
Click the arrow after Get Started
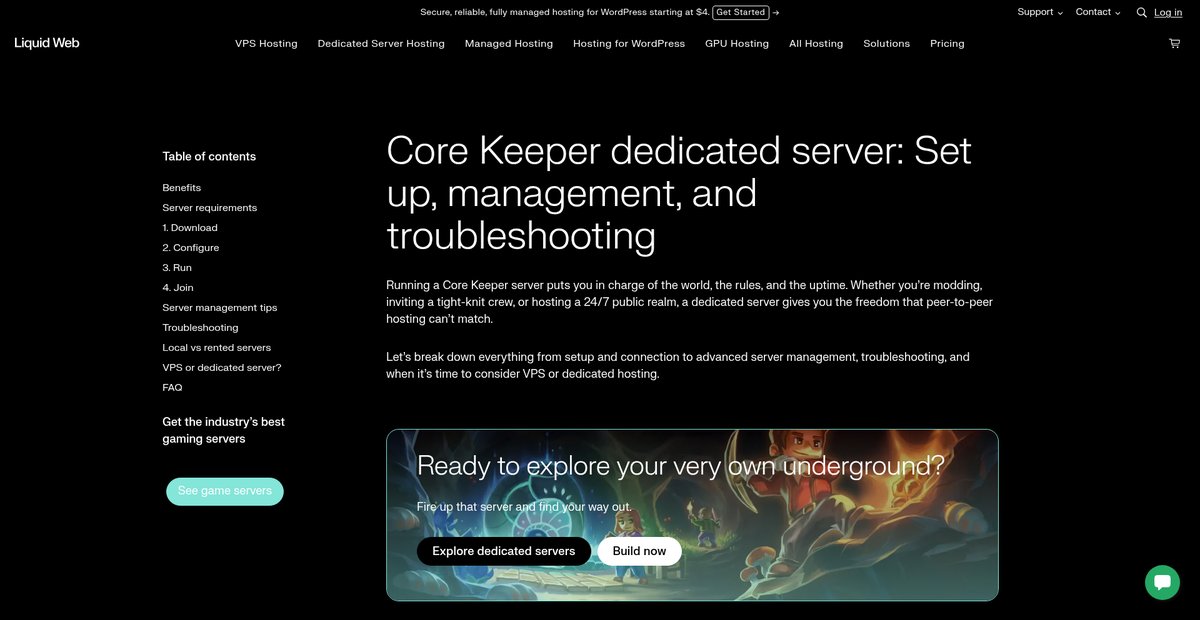776,13
